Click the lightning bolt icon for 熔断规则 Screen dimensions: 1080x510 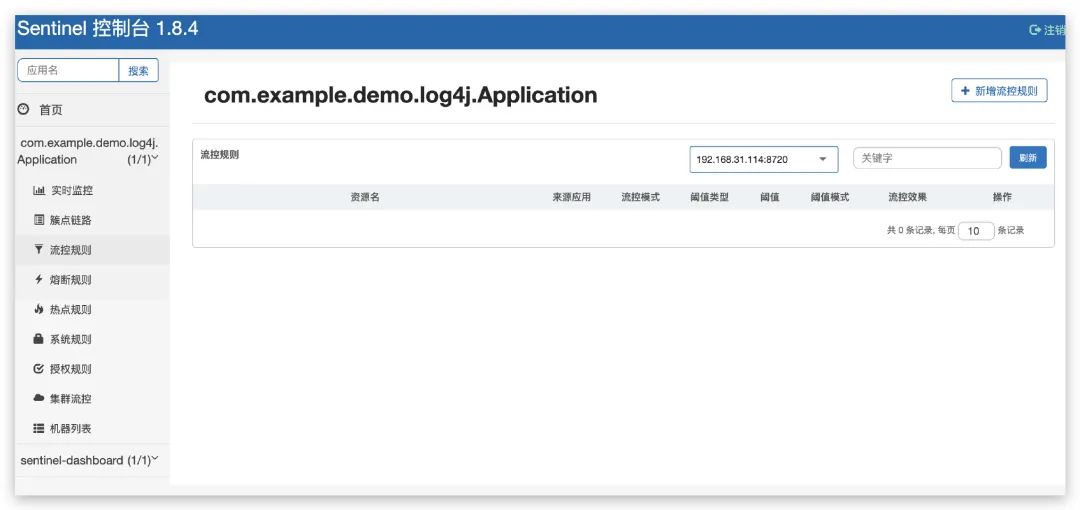[x=39, y=279]
